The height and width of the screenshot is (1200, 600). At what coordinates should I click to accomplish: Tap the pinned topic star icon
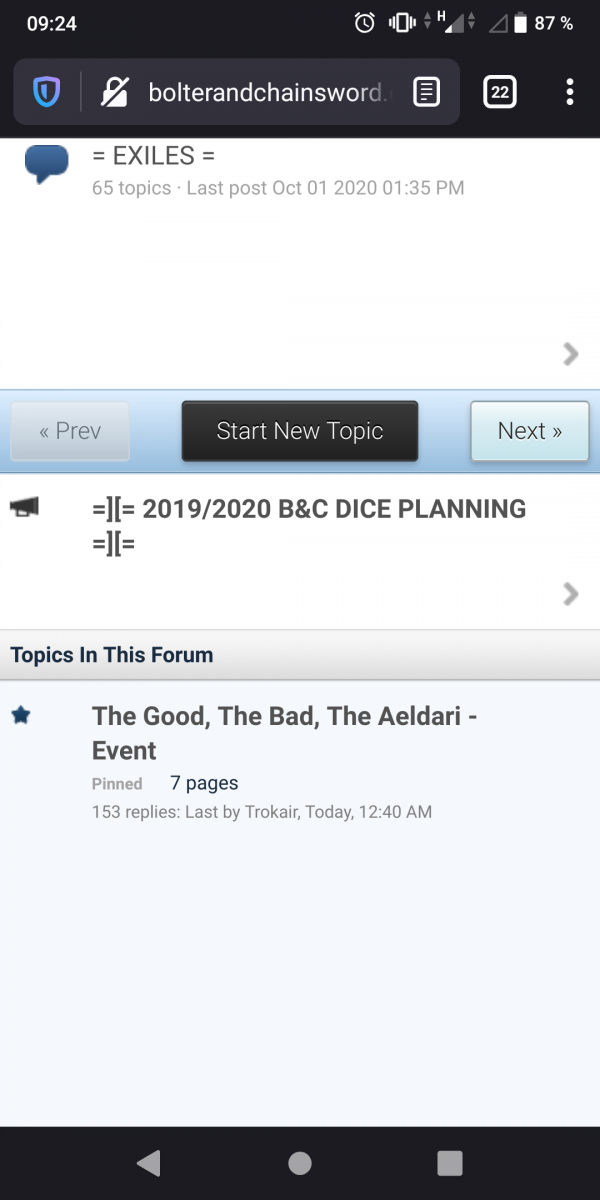coord(21,715)
